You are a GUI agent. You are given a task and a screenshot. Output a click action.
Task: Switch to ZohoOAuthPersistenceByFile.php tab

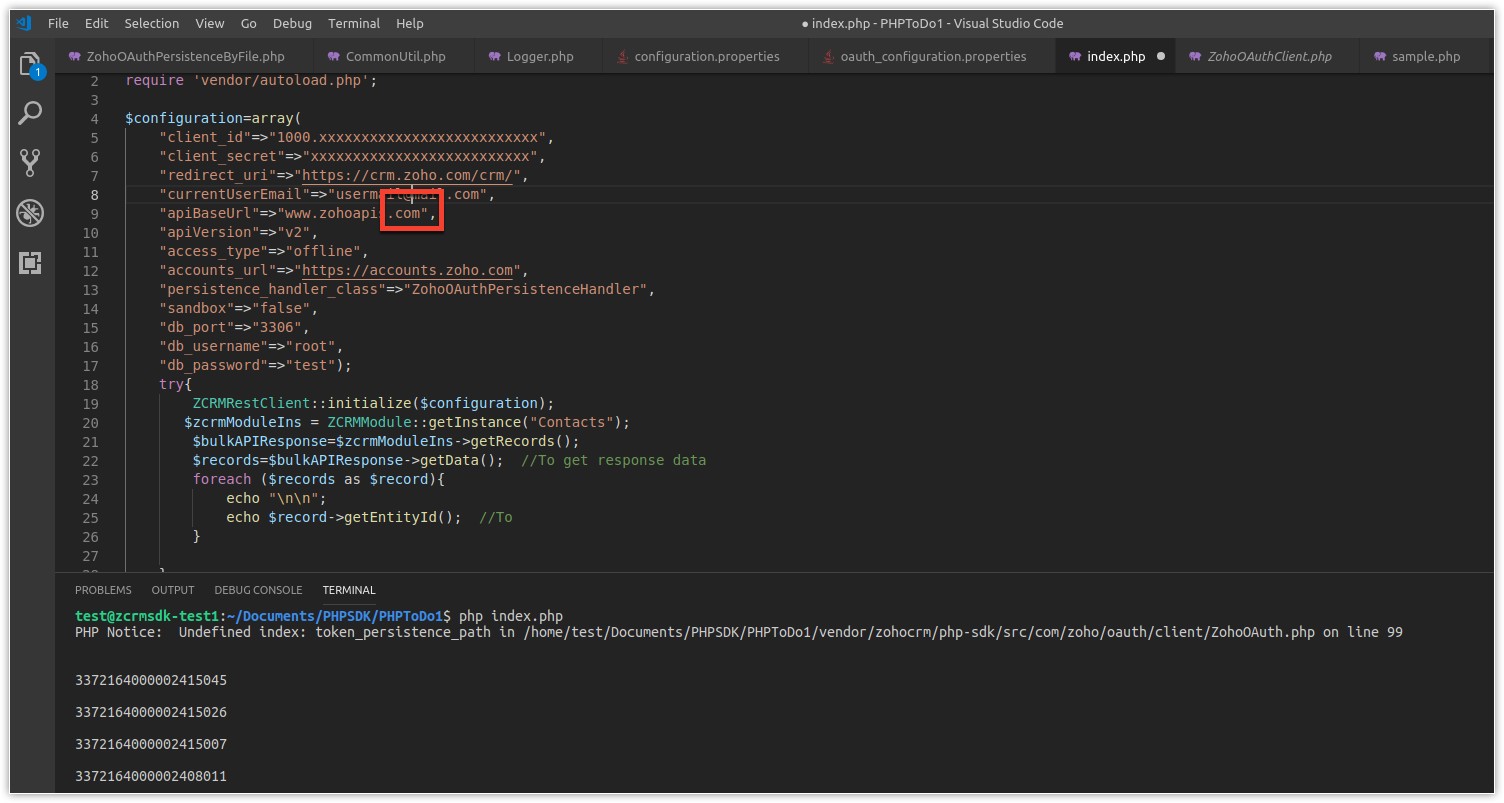coord(186,57)
